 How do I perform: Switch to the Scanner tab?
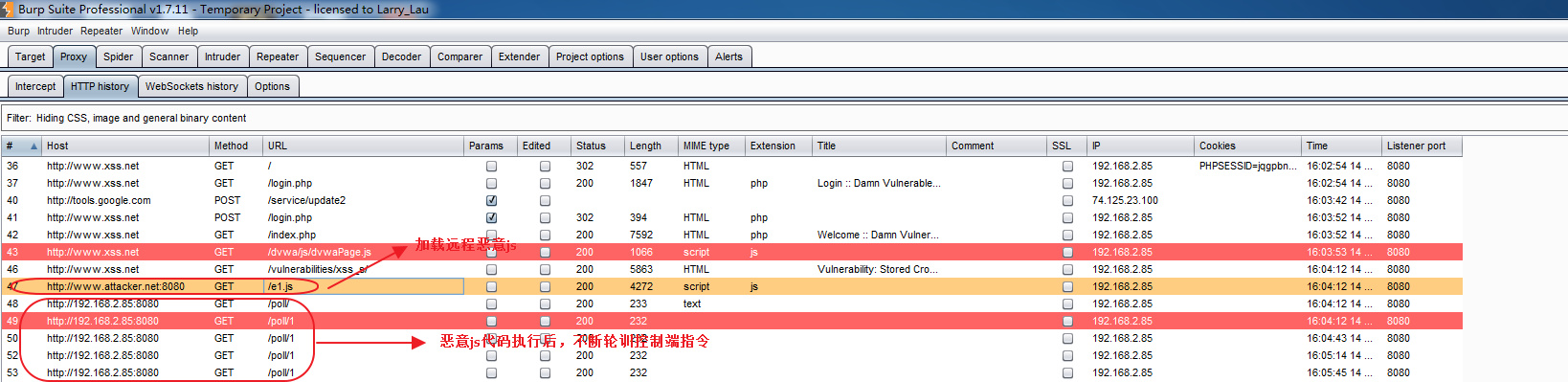click(x=169, y=56)
